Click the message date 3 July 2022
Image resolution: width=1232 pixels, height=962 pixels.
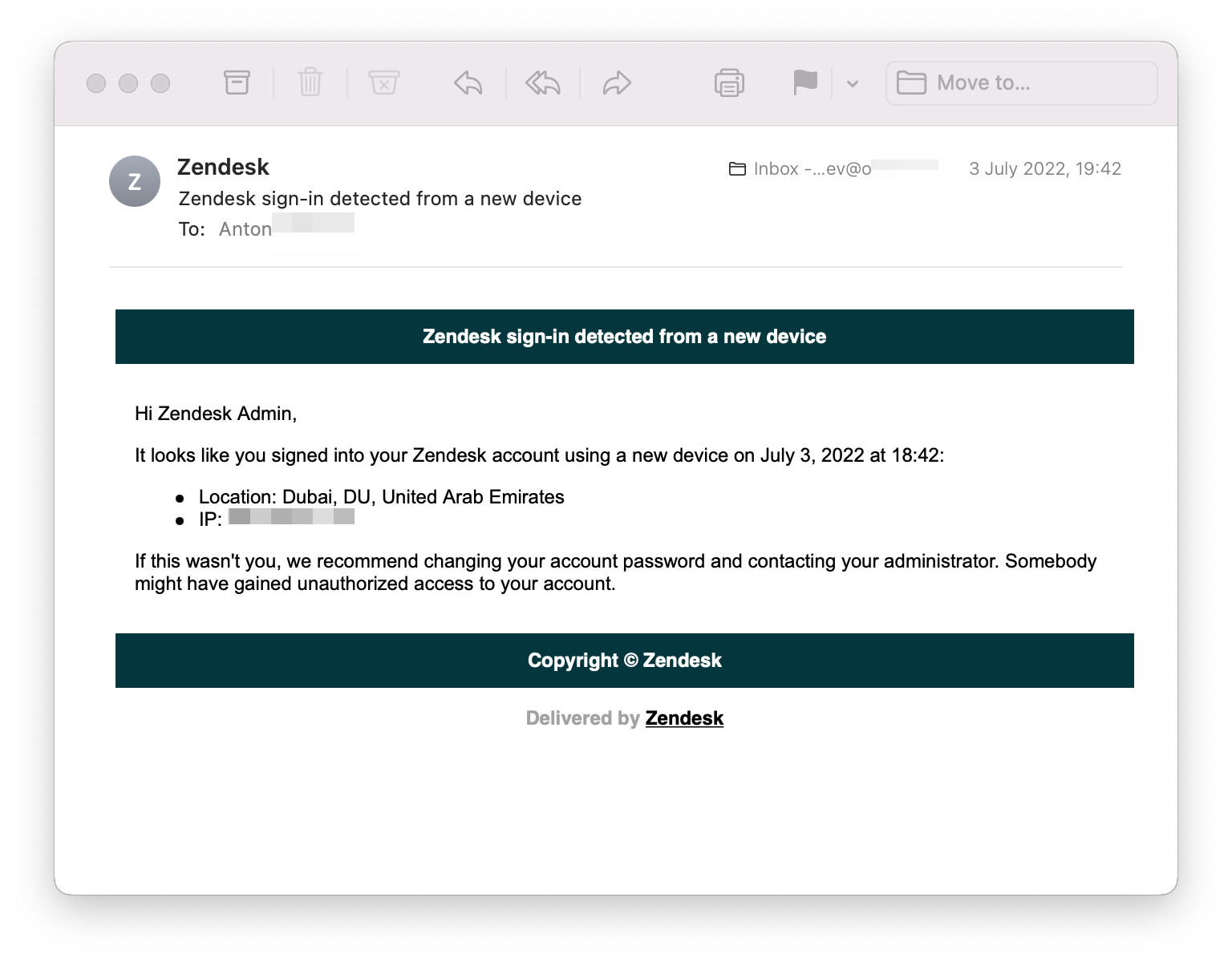coord(1044,169)
